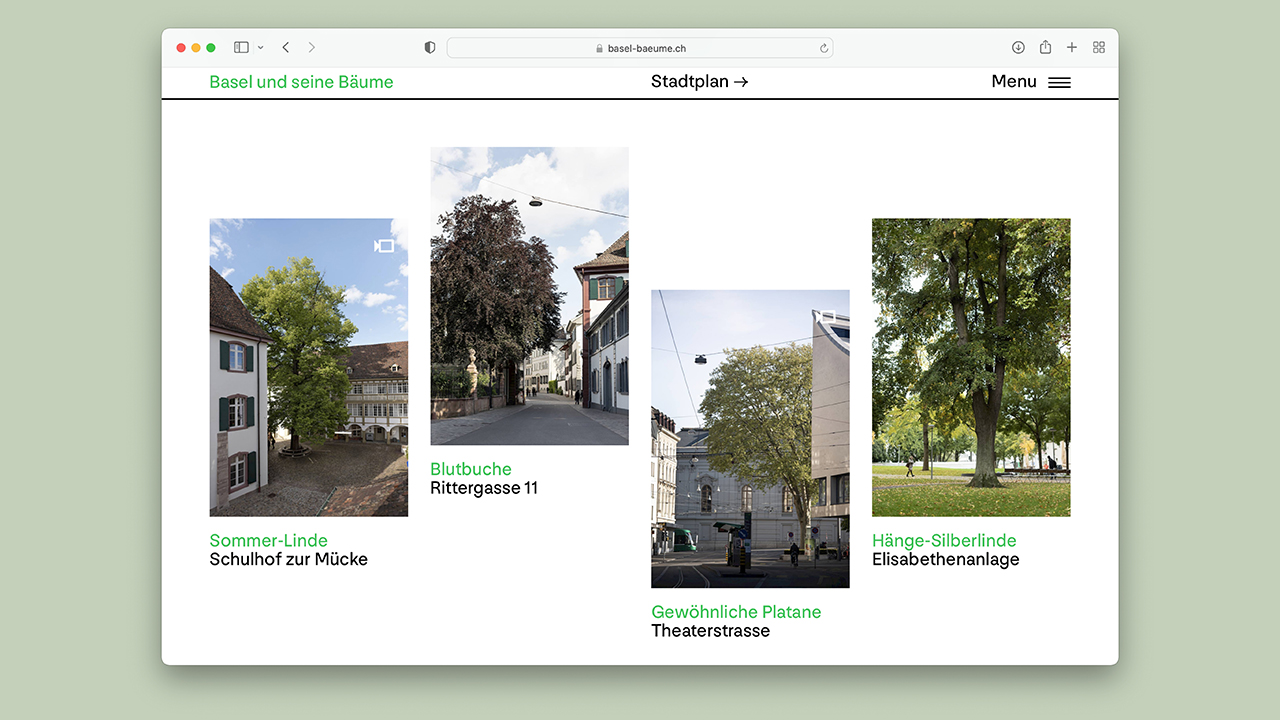The image size is (1280, 720).
Task: Open the downloads icon in the toolbar
Action: [1018, 47]
